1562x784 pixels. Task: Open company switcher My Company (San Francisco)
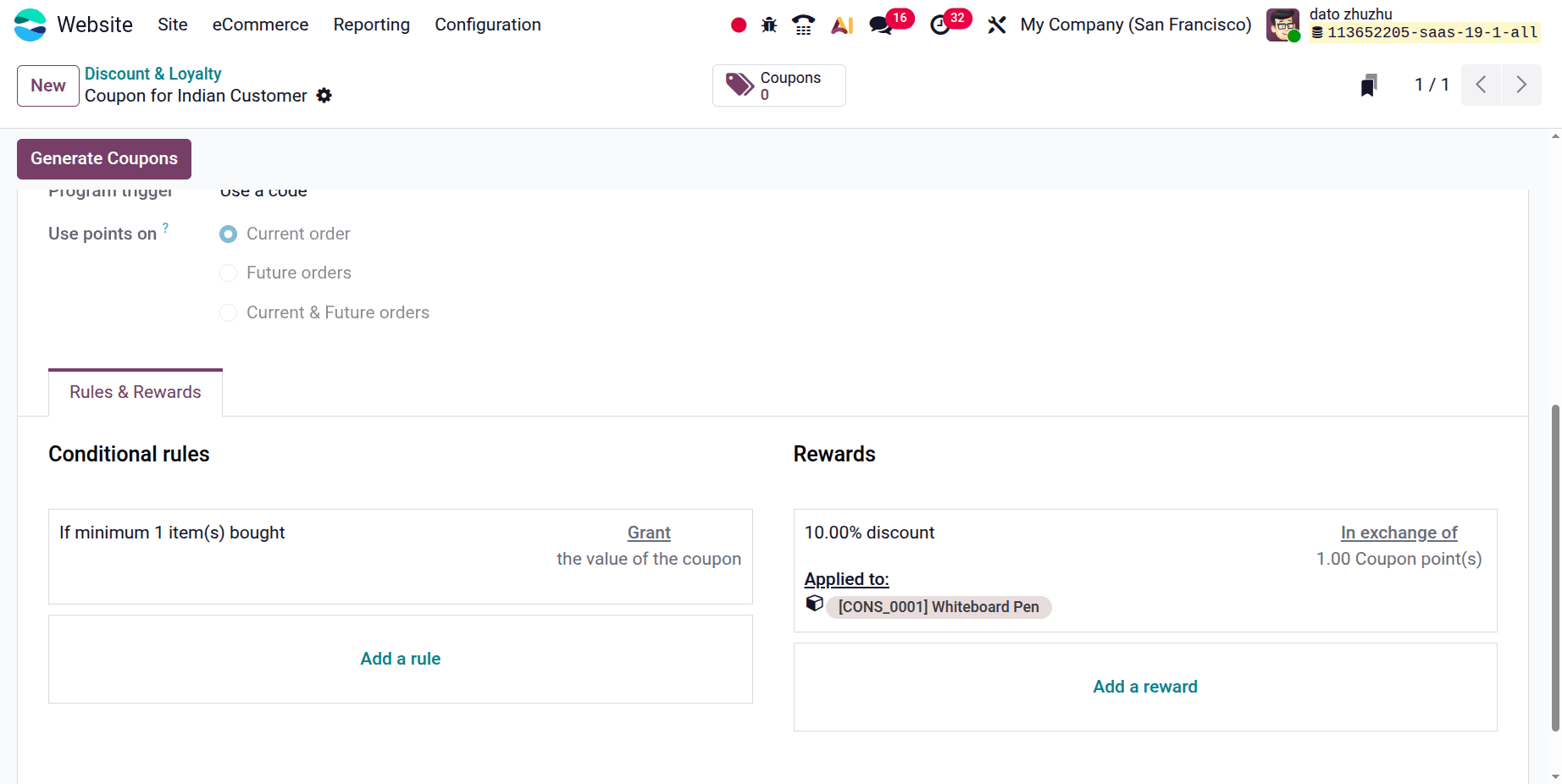[x=1136, y=25]
